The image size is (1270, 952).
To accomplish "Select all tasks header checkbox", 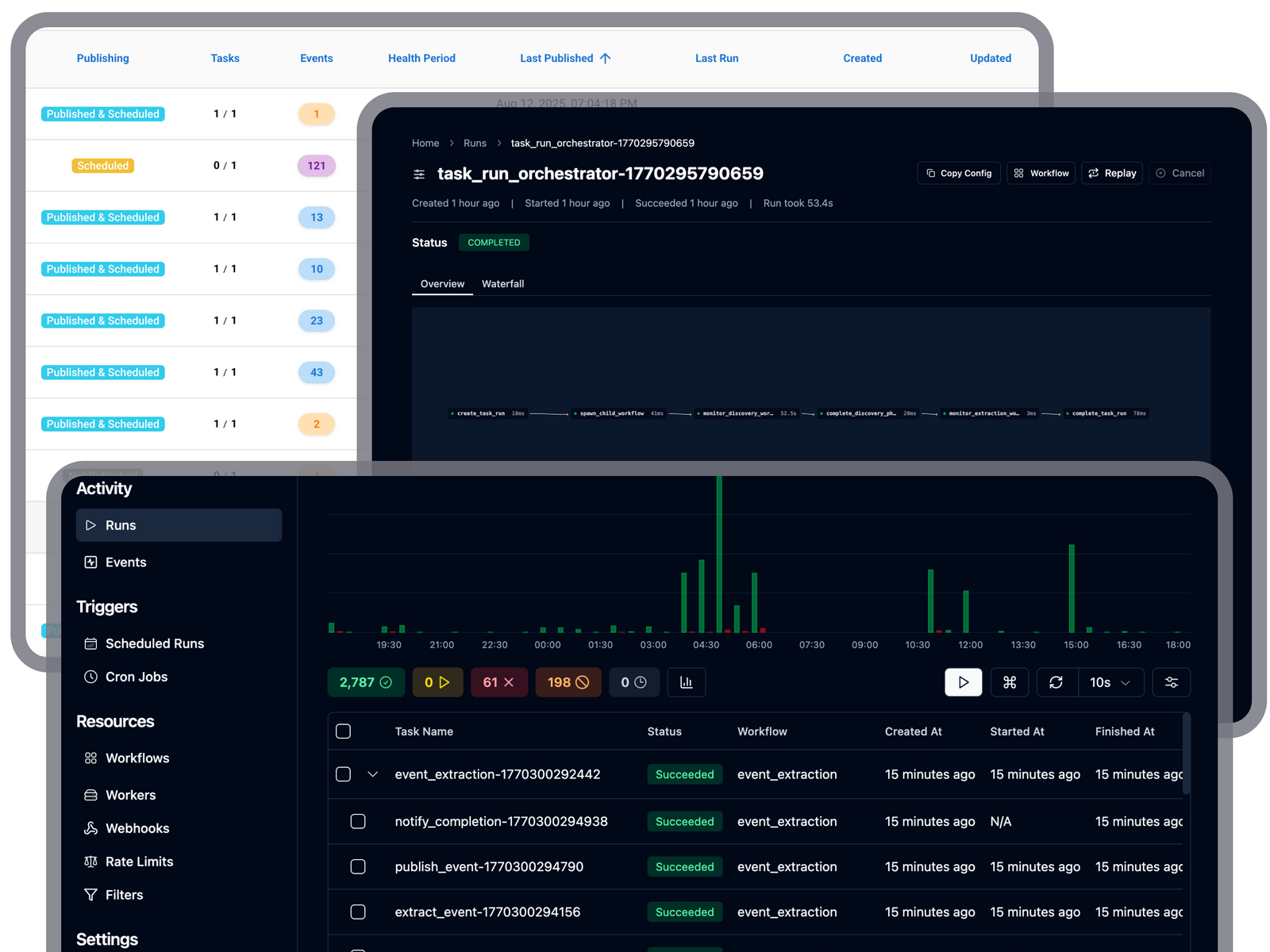I will pos(344,731).
